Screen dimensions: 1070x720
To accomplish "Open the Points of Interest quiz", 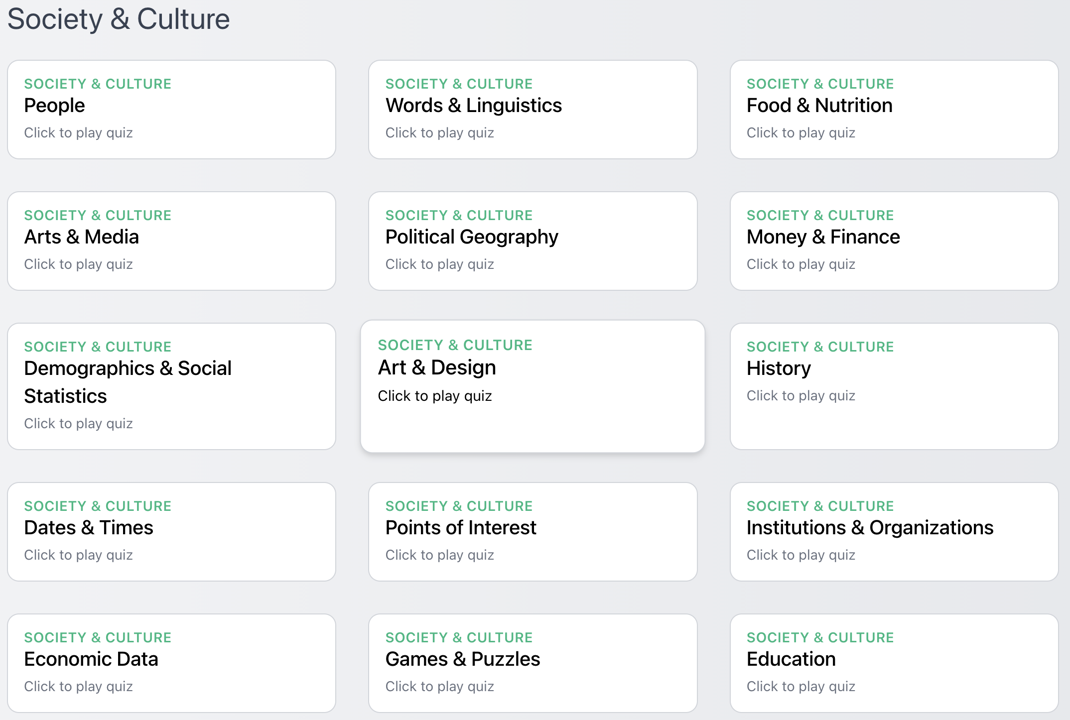I will (x=532, y=531).
